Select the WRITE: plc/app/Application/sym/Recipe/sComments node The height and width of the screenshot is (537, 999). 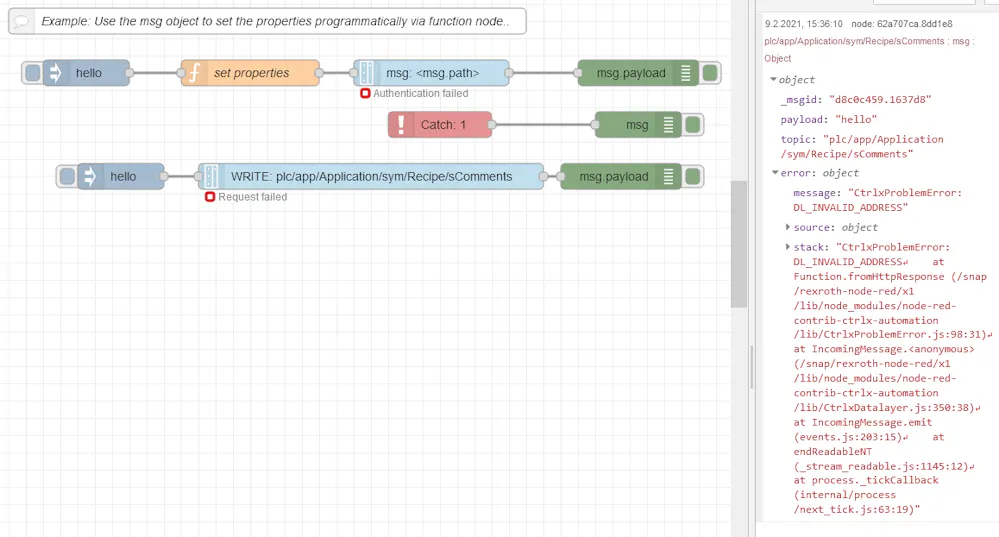pos(371,176)
